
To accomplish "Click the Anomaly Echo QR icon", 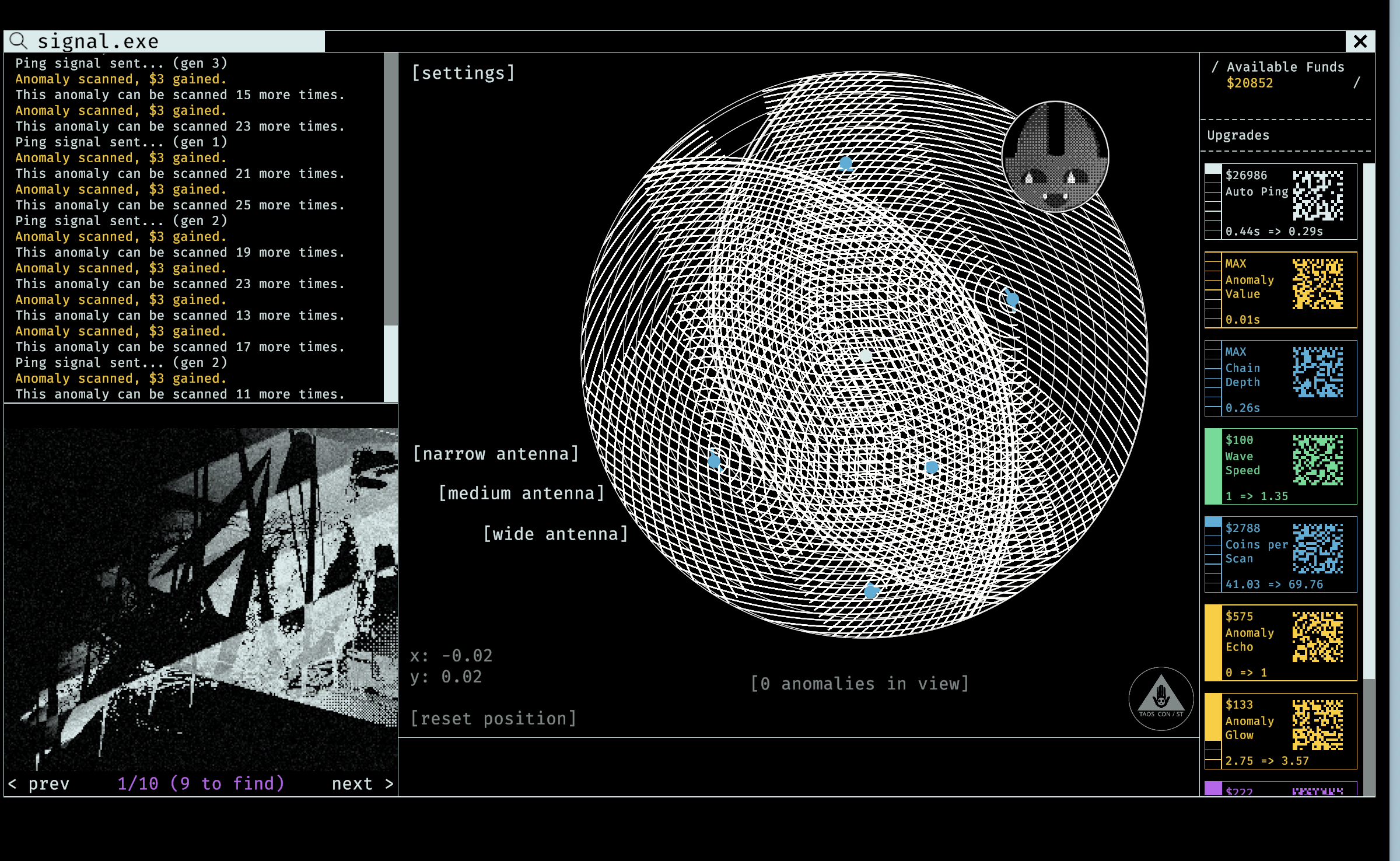I will pyautogui.click(x=1318, y=637).
